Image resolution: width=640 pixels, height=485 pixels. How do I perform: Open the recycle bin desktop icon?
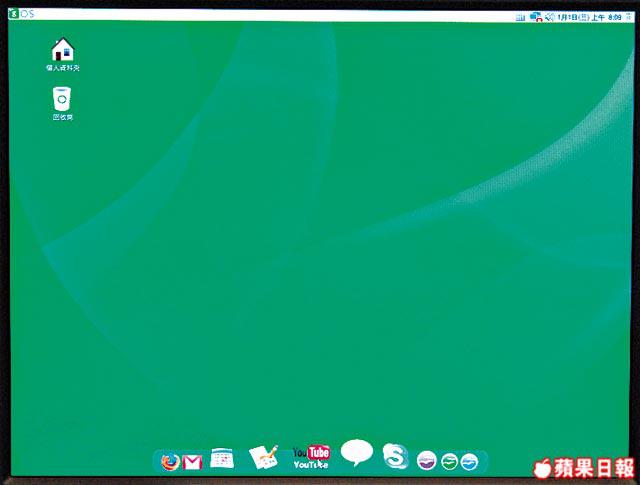[x=62, y=98]
